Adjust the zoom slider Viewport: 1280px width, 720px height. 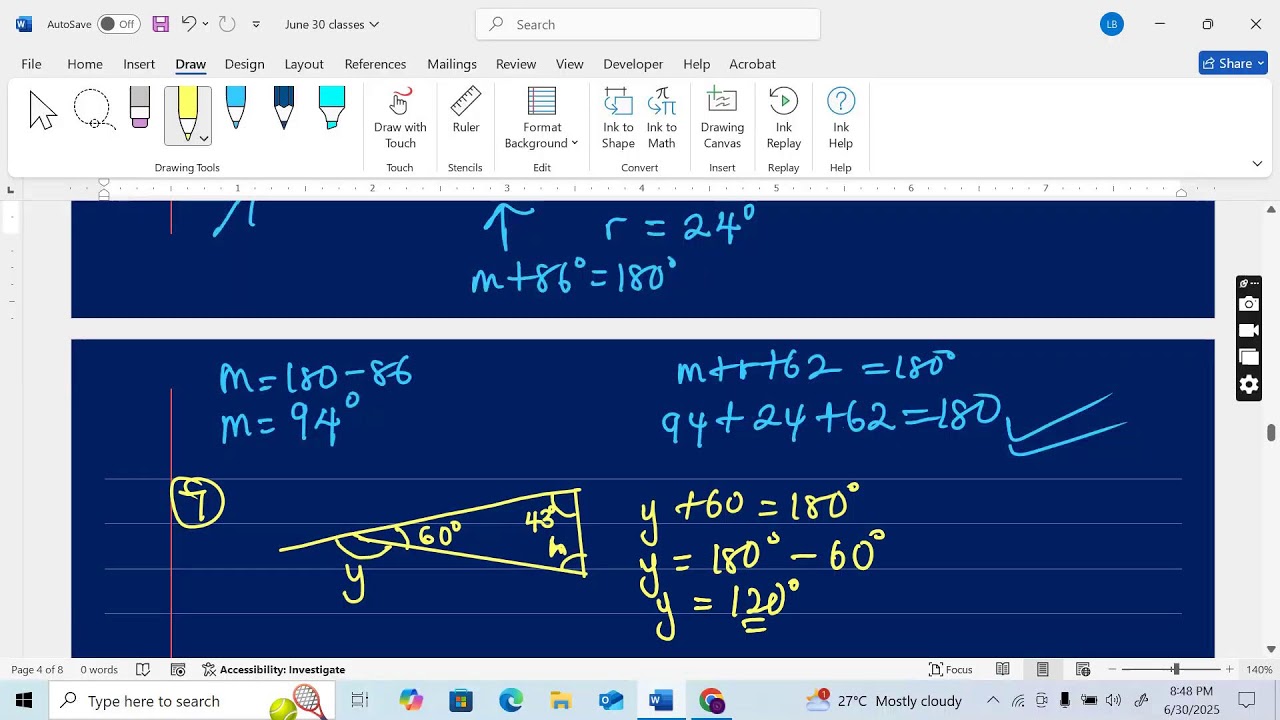(x=1176, y=670)
